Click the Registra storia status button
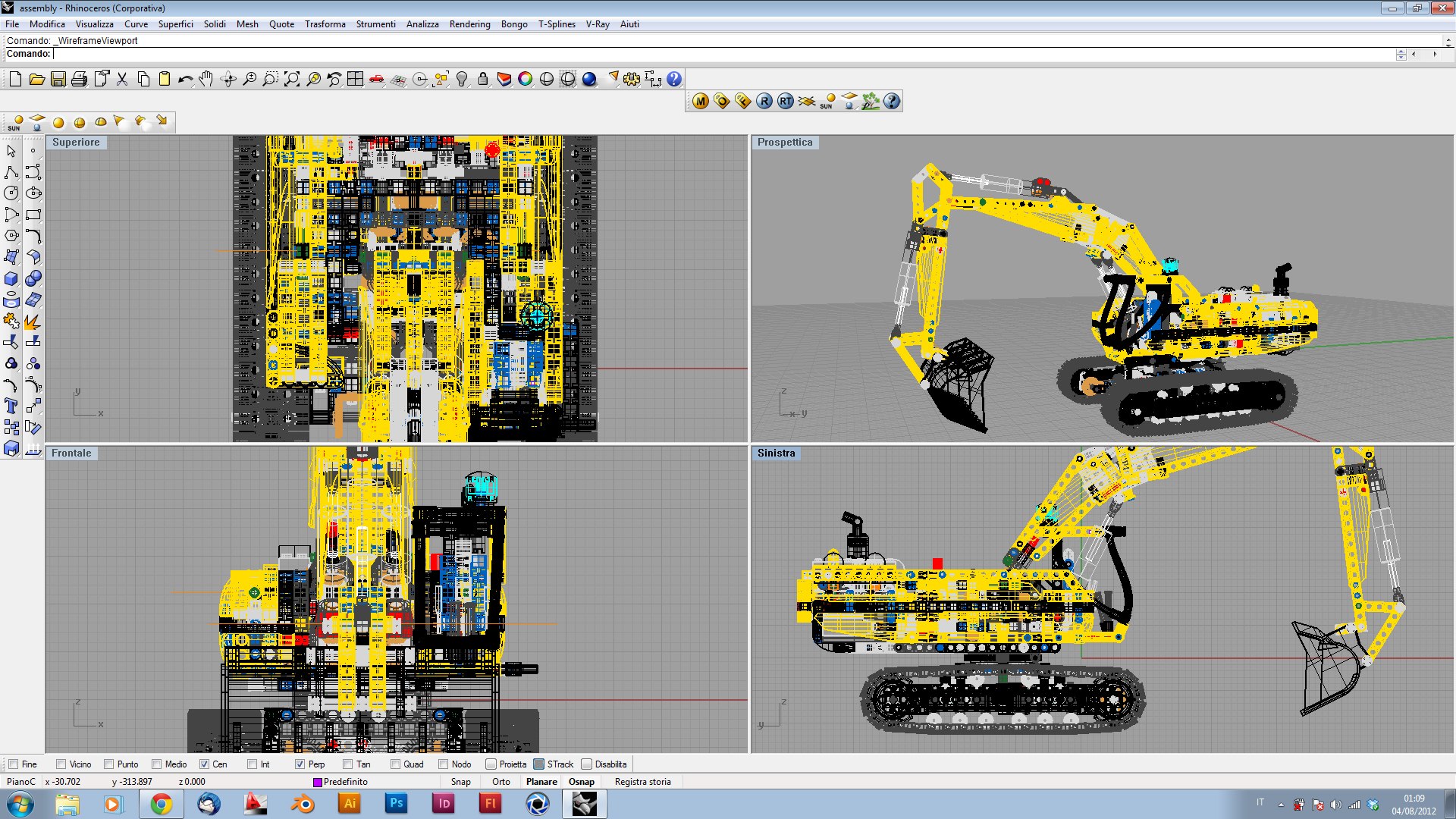 point(642,782)
